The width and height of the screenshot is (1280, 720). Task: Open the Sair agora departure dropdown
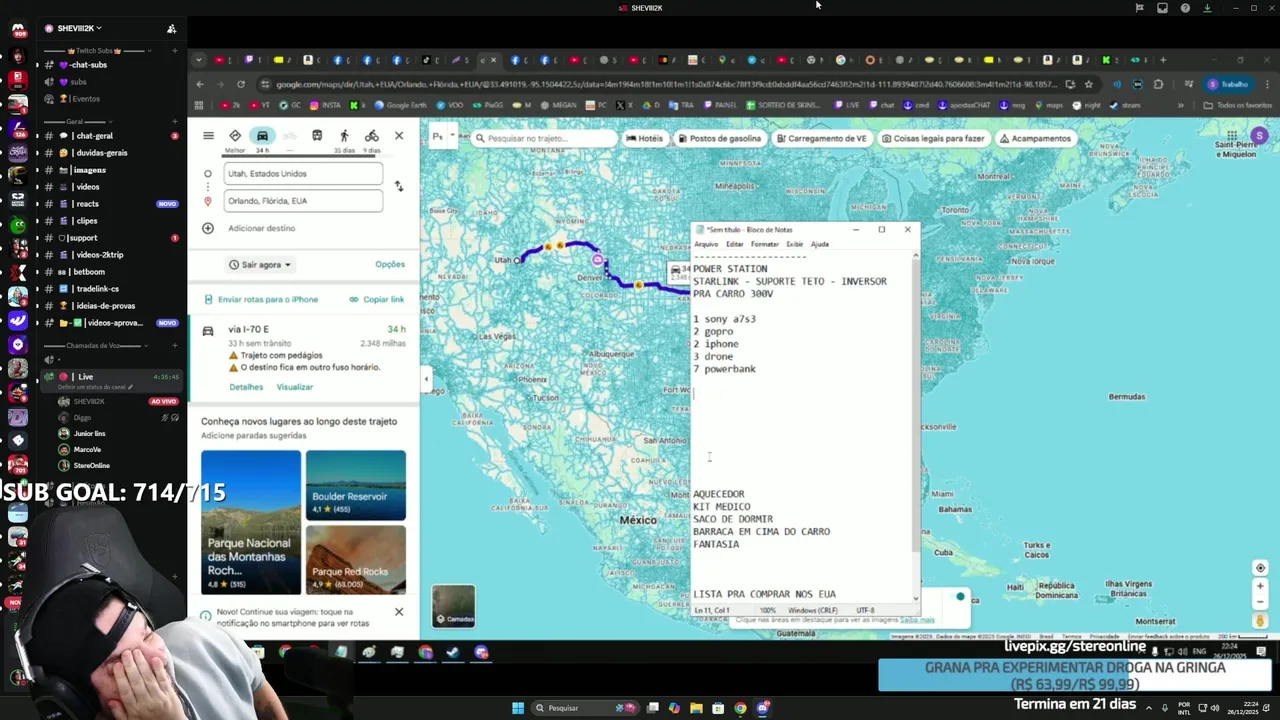pos(259,265)
